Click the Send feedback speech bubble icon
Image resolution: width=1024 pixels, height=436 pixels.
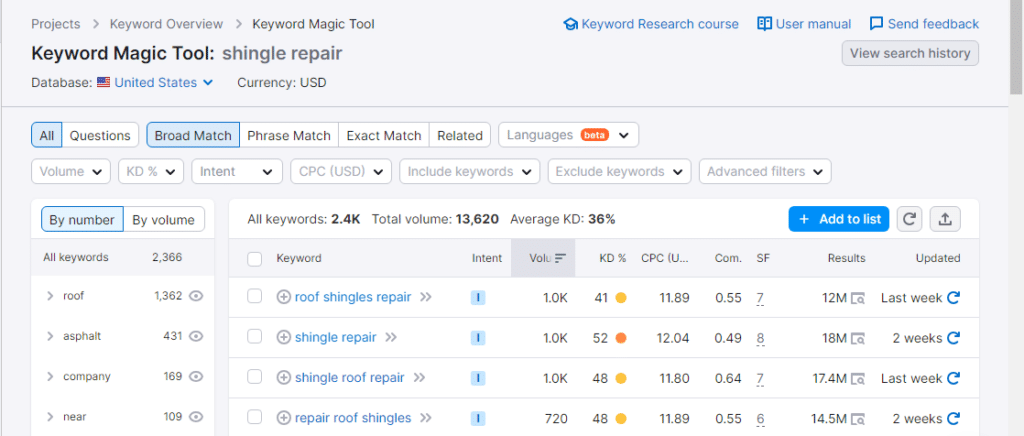(x=876, y=24)
